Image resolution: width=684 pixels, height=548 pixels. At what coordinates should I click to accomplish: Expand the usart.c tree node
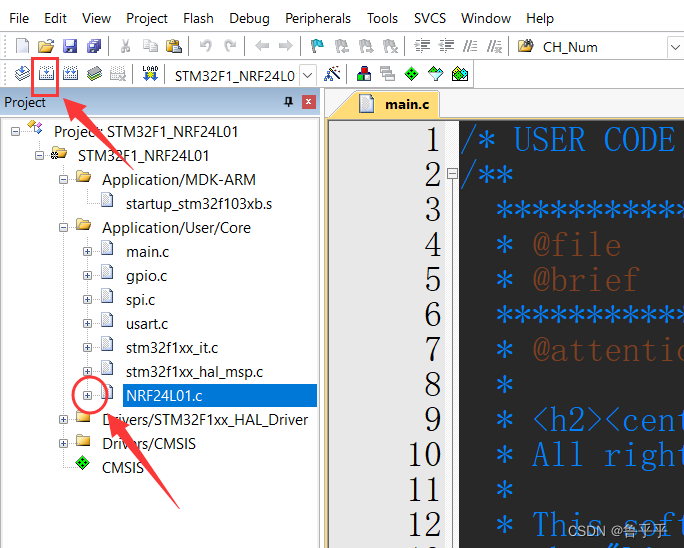tap(87, 323)
